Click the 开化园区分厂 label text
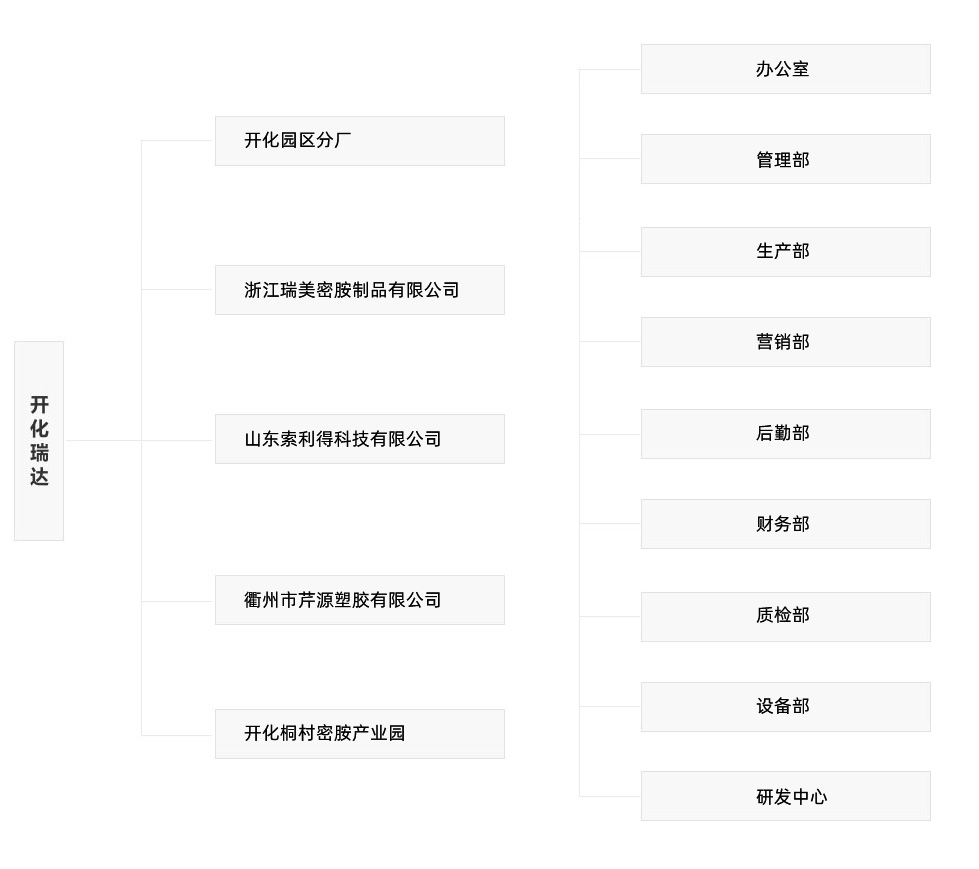Screen dimensions: 979x869 298,141
